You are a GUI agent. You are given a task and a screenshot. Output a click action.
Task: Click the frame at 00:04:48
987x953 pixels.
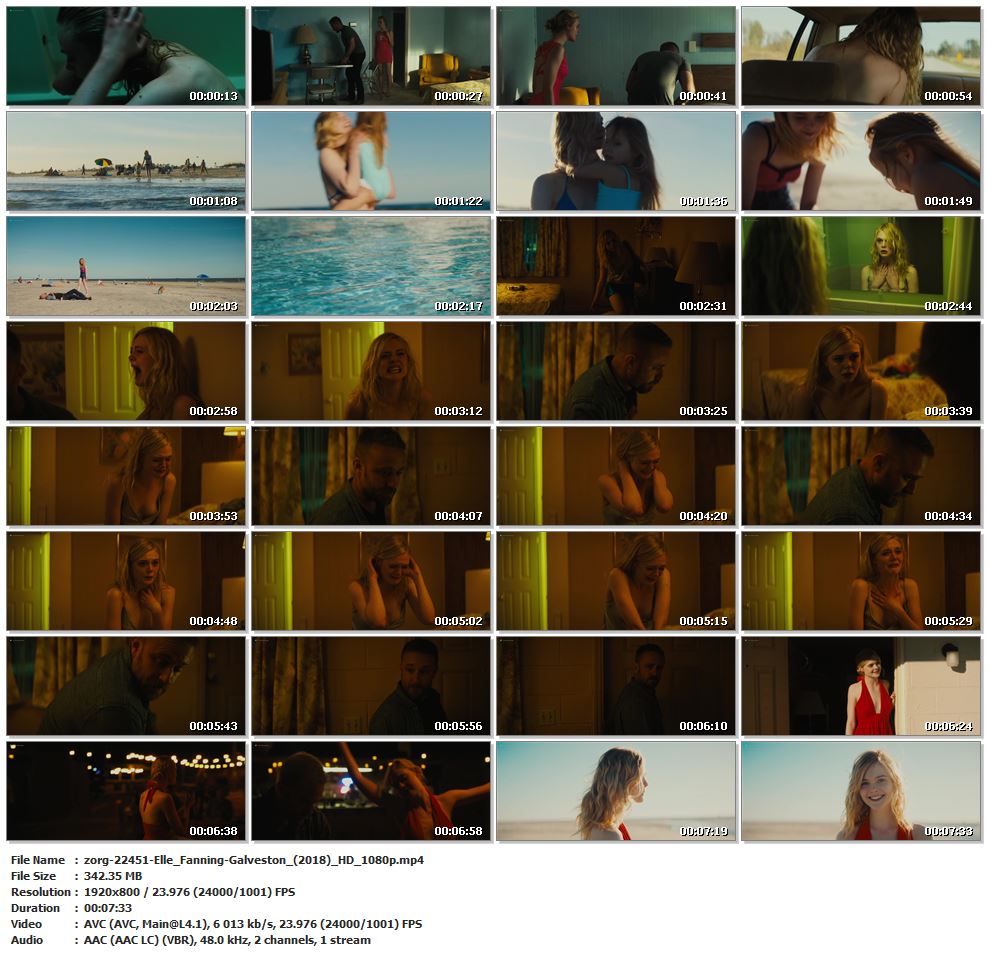(x=126, y=581)
